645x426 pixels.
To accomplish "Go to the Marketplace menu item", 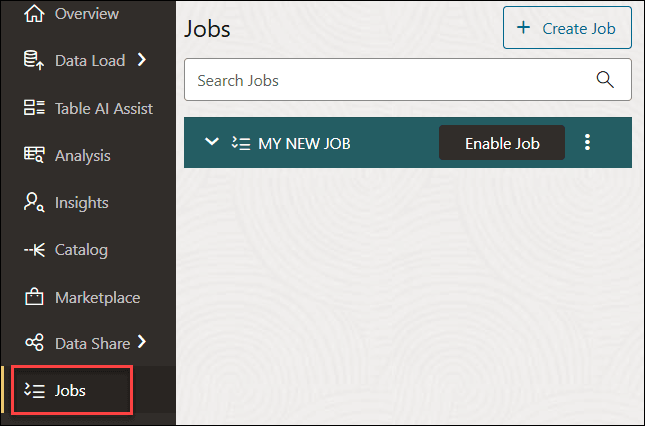I will (97, 297).
